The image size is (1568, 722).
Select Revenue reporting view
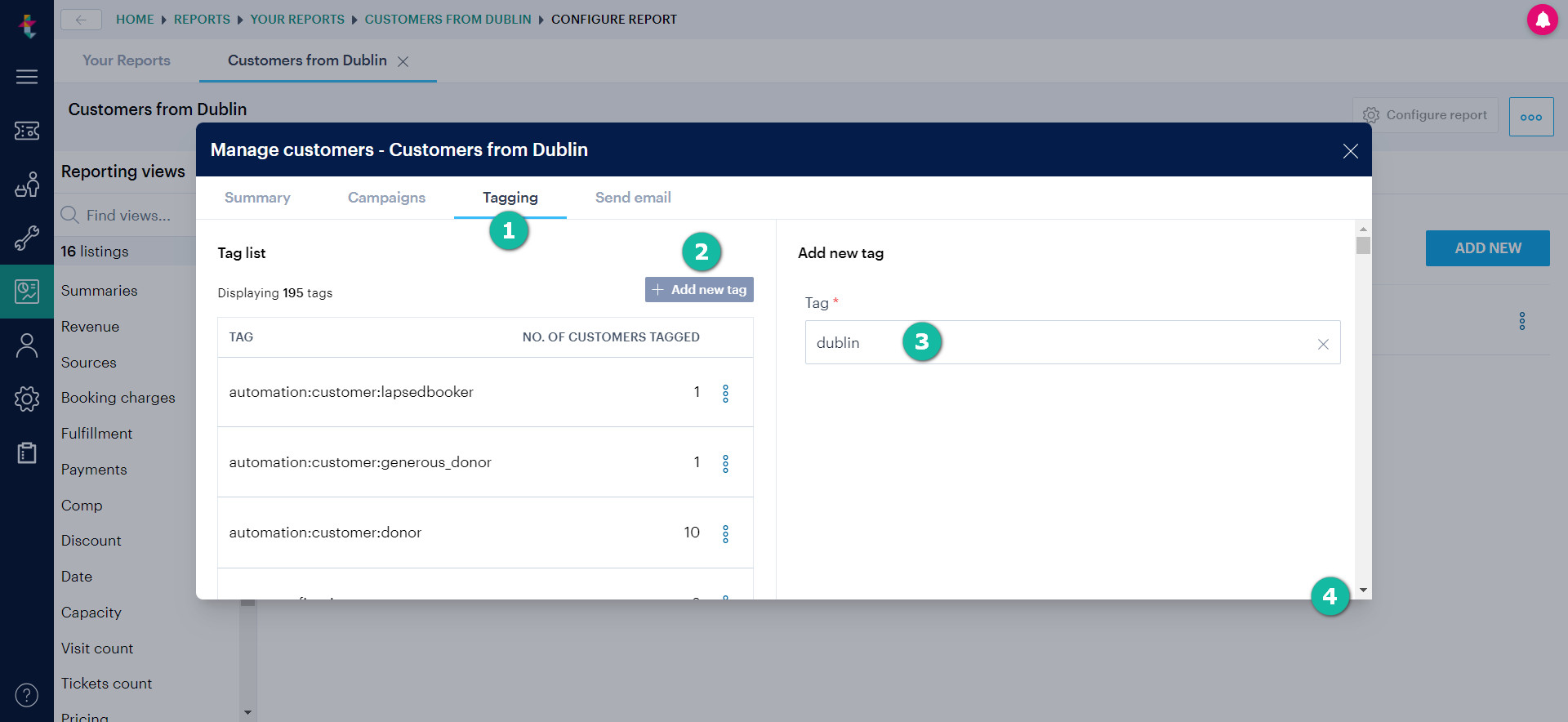pos(90,327)
